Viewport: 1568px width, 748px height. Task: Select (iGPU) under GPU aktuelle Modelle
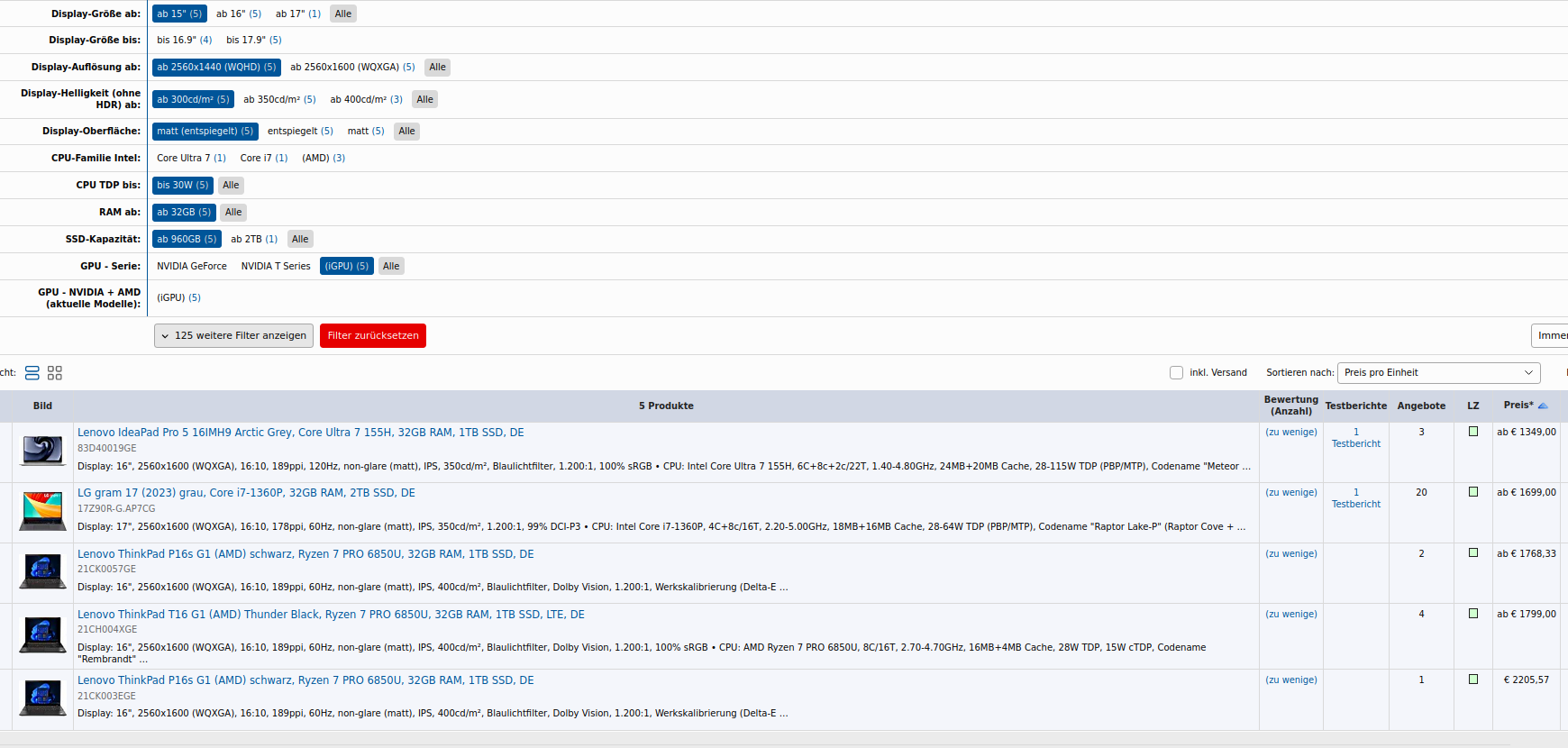178,297
